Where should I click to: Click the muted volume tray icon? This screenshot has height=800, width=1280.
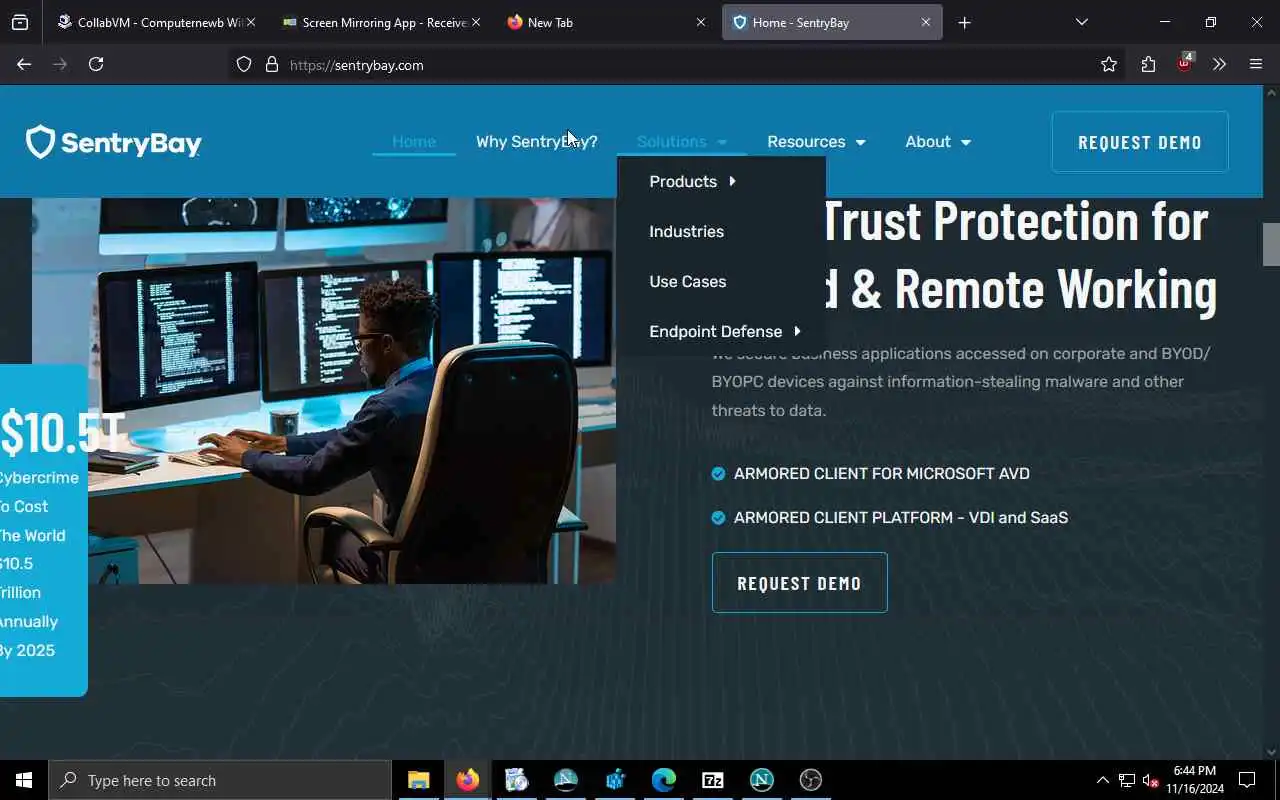(1151, 780)
